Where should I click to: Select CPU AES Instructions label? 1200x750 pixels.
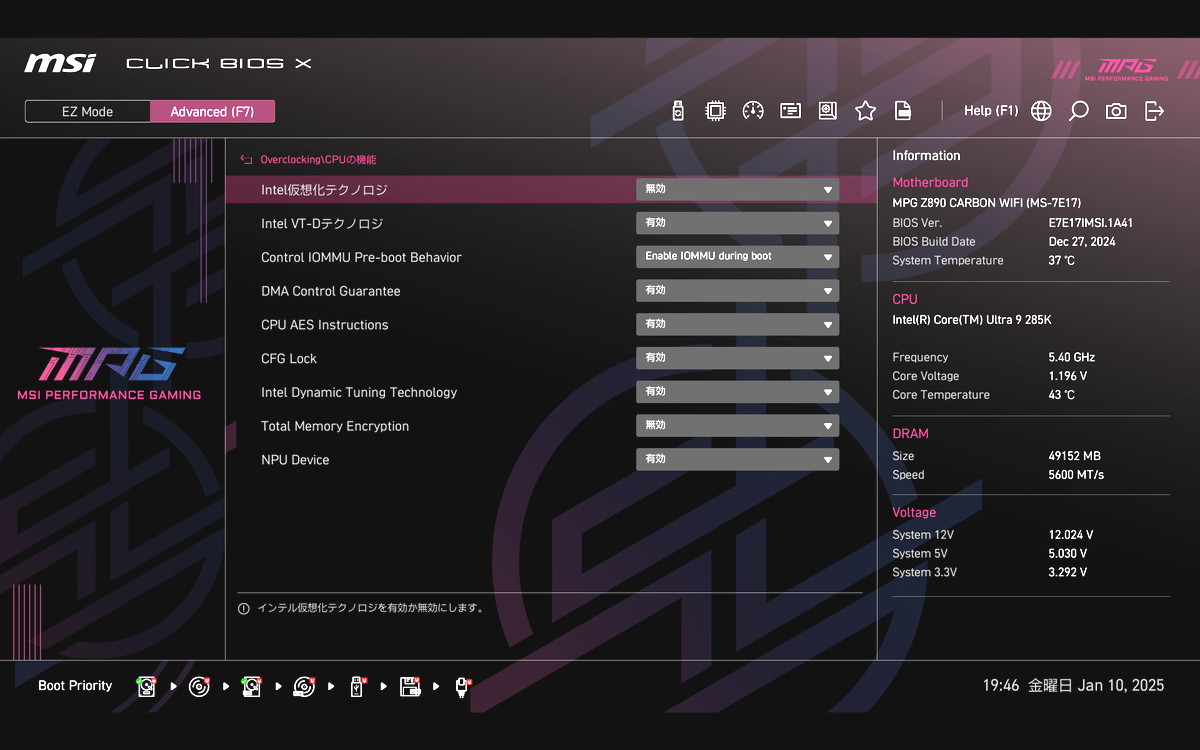(325, 325)
